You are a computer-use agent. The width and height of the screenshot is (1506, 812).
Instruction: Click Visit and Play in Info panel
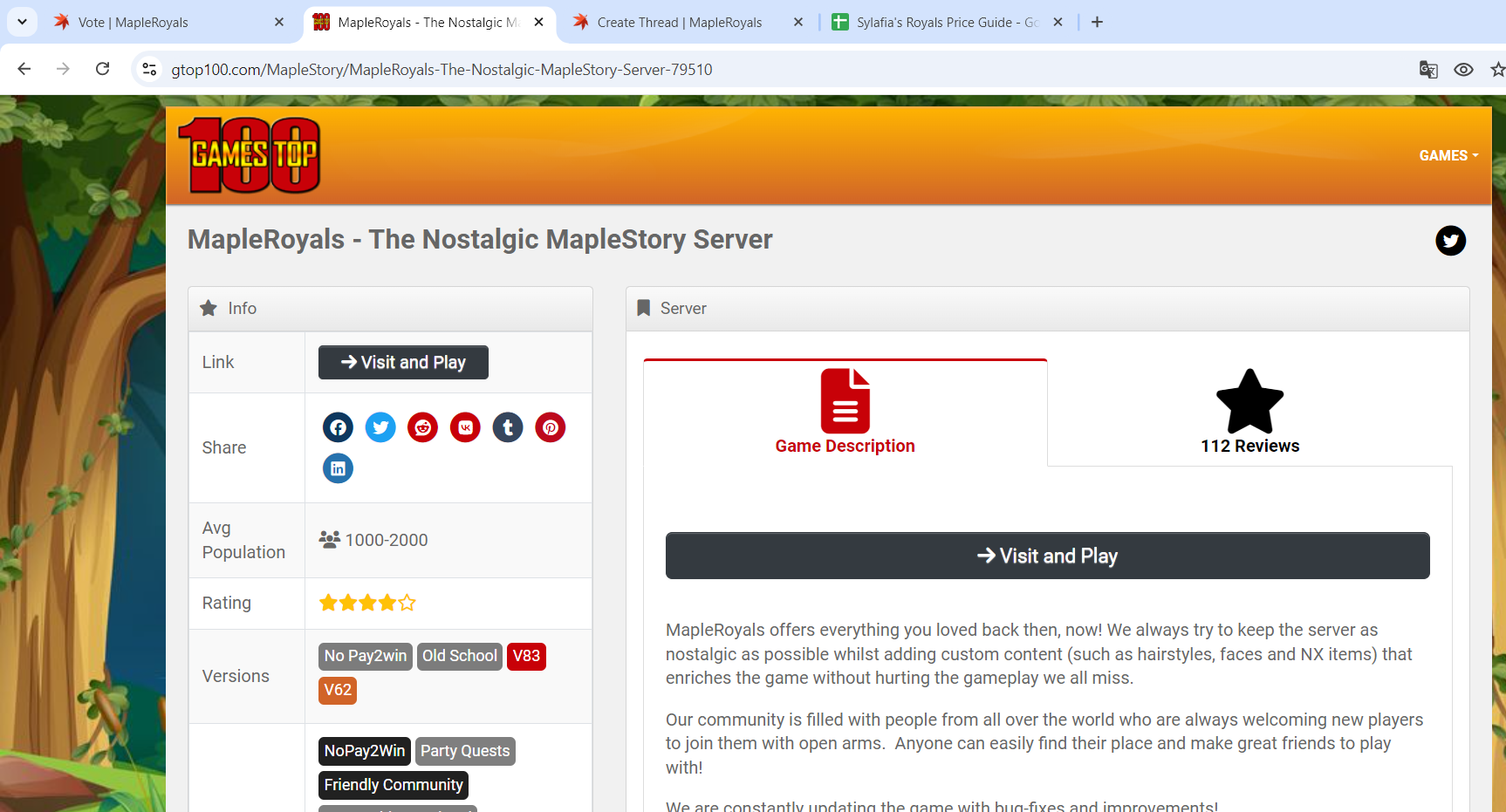[403, 362]
